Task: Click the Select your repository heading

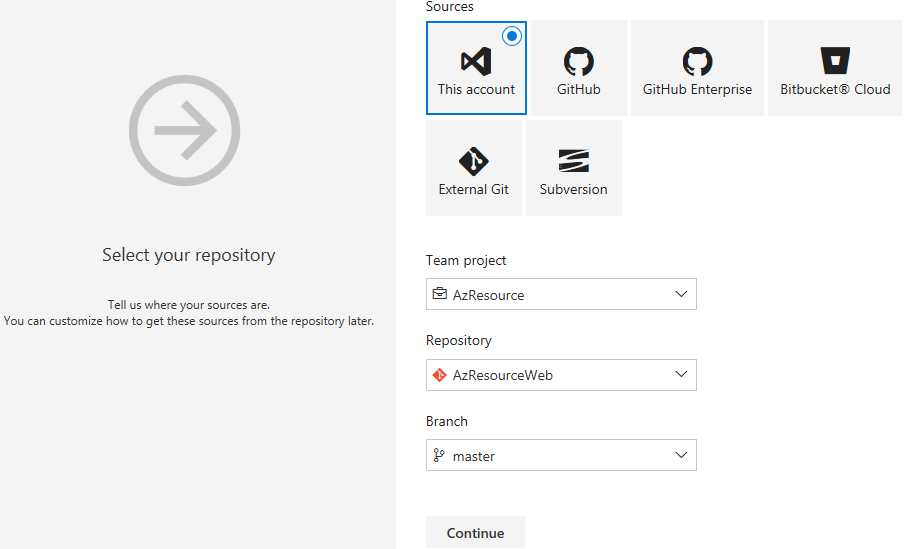Action: (x=189, y=255)
